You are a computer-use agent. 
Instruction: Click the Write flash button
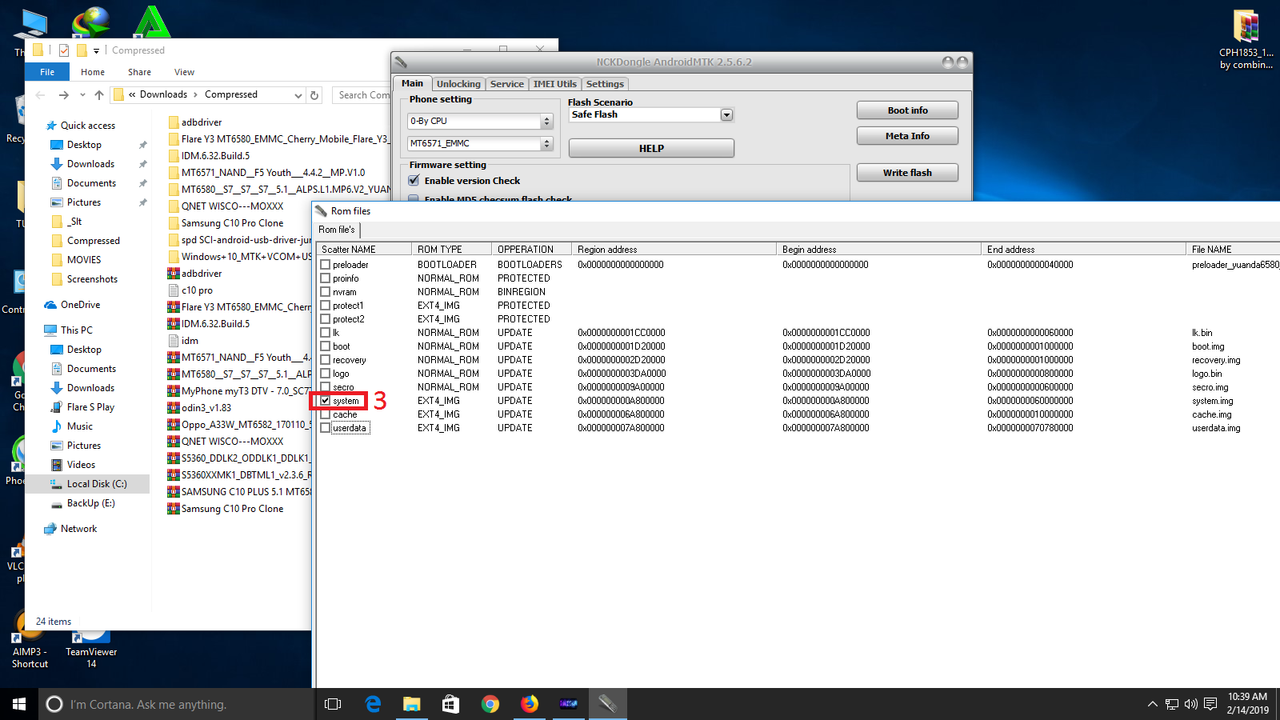click(x=906, y=172)
